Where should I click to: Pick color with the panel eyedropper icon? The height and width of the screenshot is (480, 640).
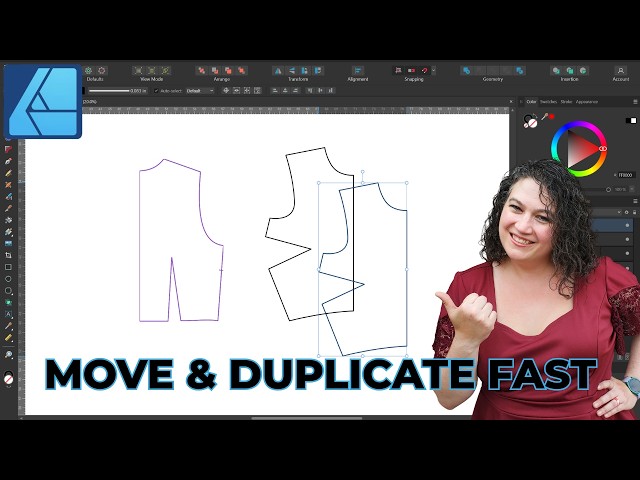click(544, 117)
